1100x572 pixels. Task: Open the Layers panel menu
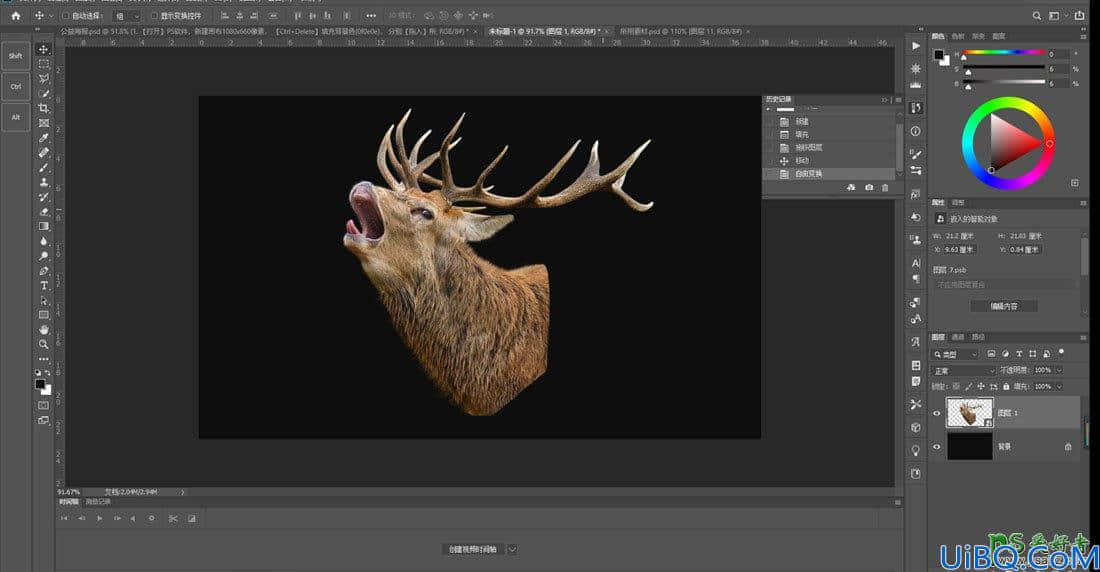1084,338
